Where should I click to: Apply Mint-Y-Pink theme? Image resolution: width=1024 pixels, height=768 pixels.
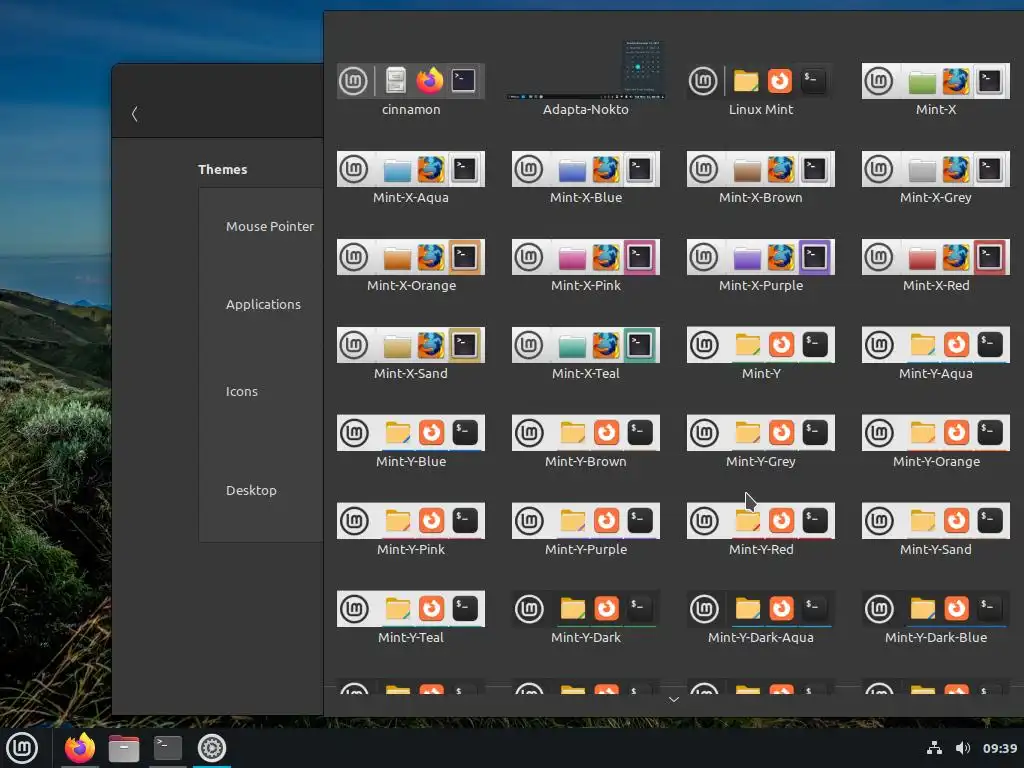pyautogui.click(x=411, y=521)
